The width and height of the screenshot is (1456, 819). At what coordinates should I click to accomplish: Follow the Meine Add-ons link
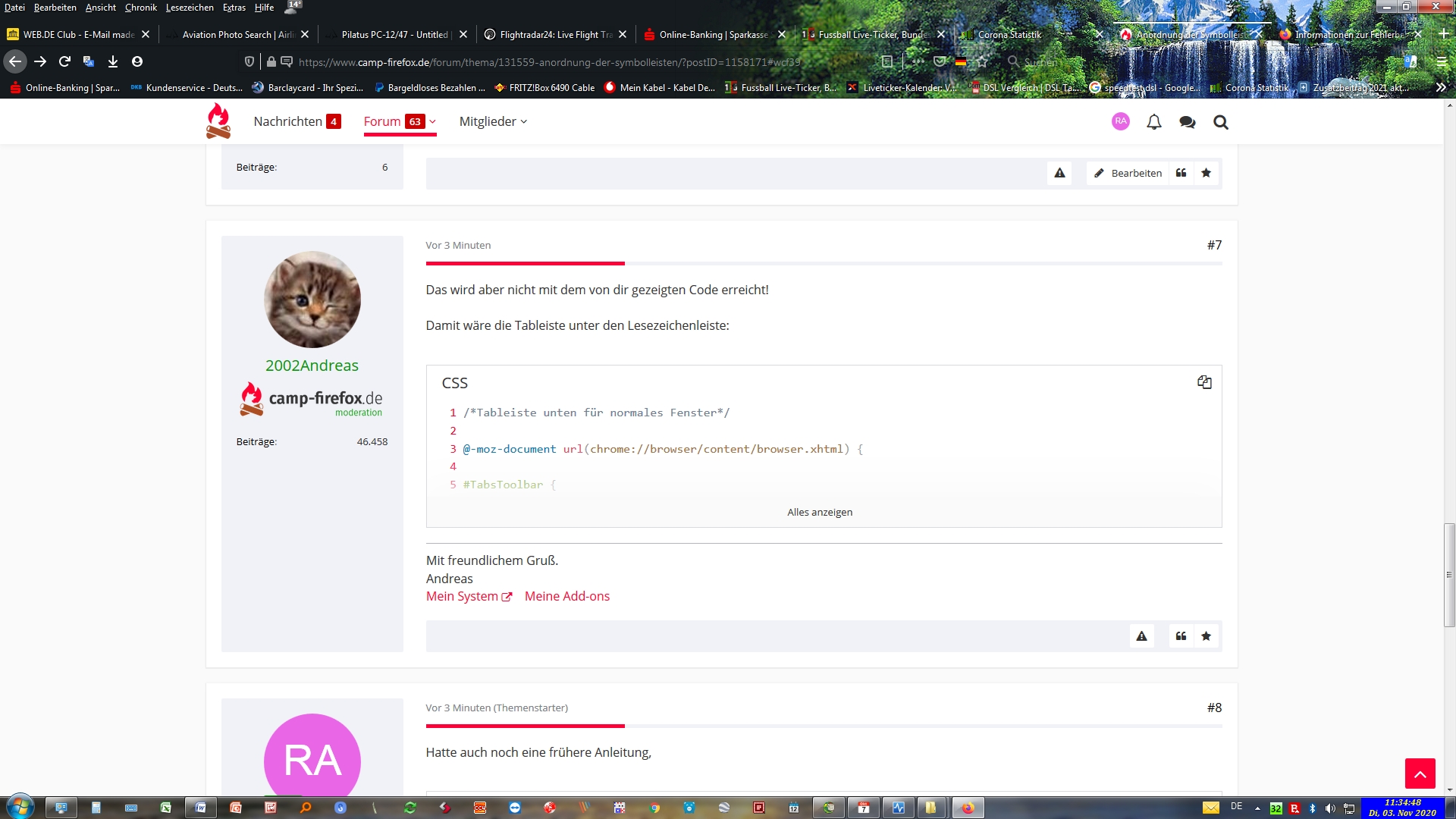click(x=566, y=597)
